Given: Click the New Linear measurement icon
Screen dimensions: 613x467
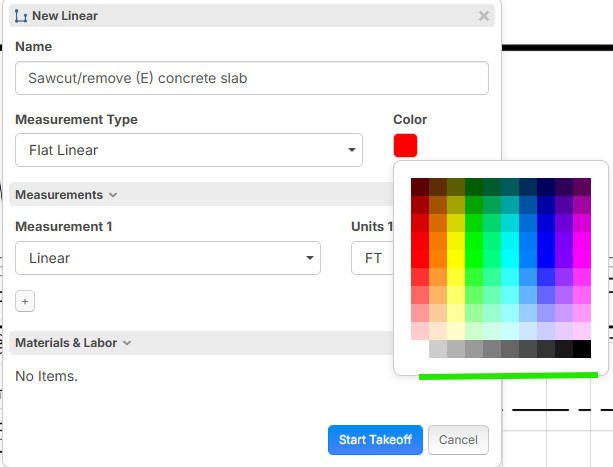Looking at the screenshot, I should point(21,16).
